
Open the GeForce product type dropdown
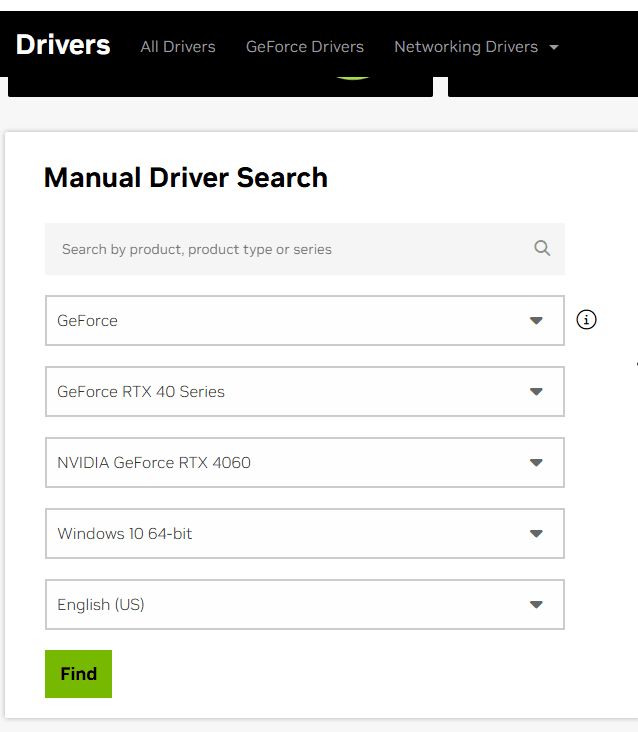[x=290, y=321]
